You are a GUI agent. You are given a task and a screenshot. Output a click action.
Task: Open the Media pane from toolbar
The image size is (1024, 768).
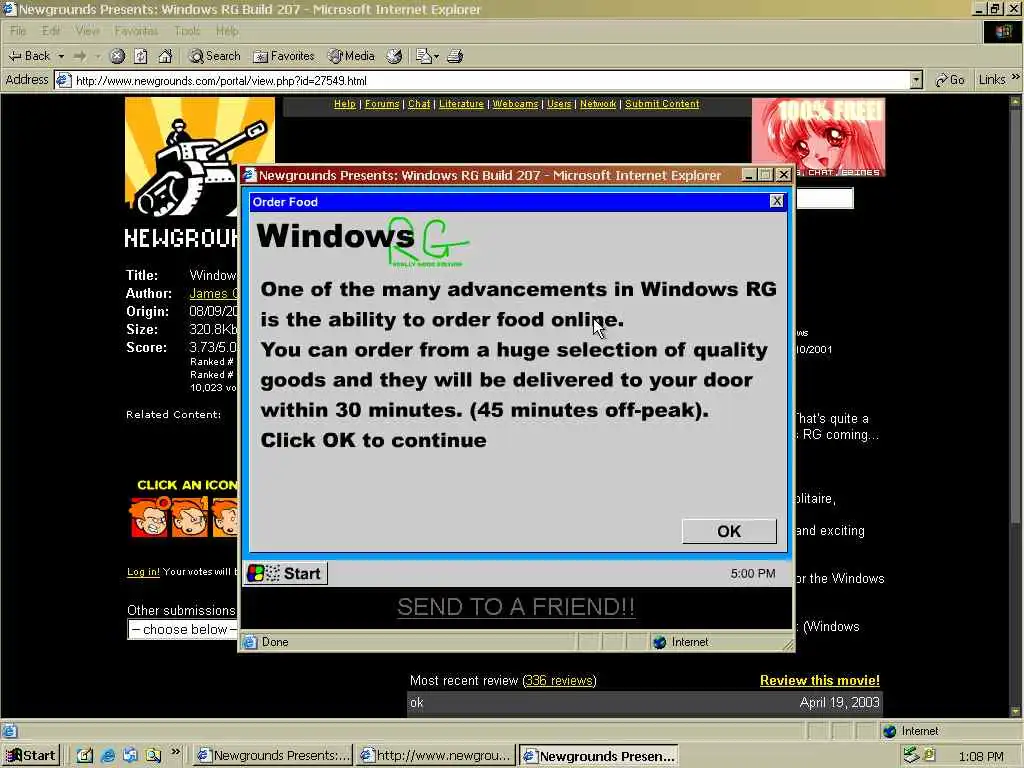coord(352,56)
